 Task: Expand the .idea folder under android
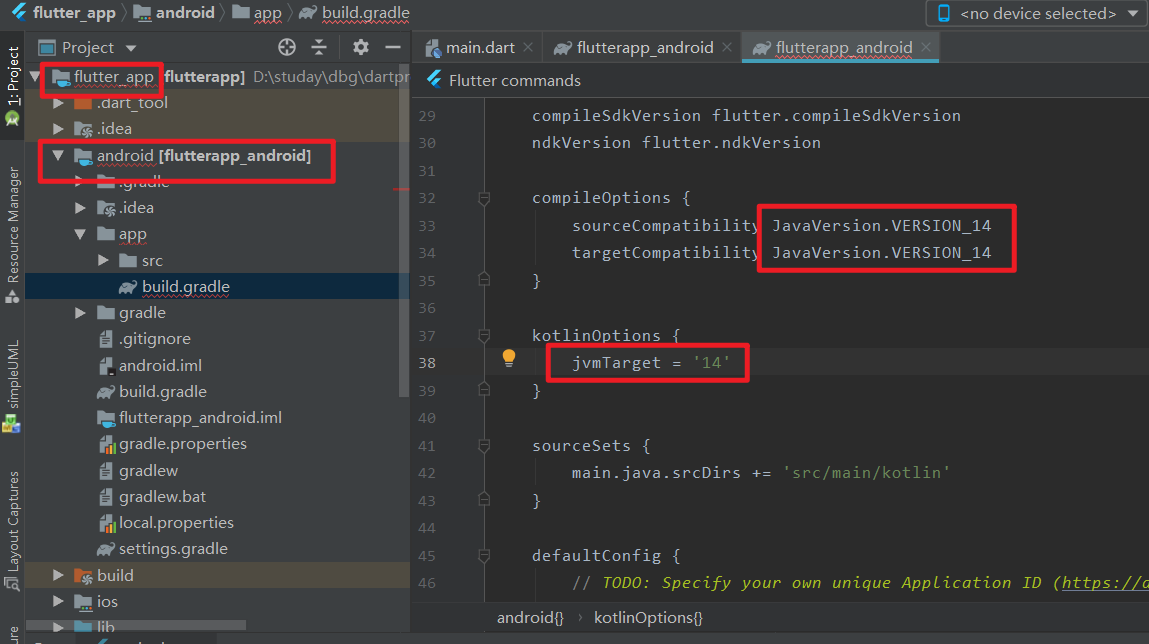click(81, 208)
